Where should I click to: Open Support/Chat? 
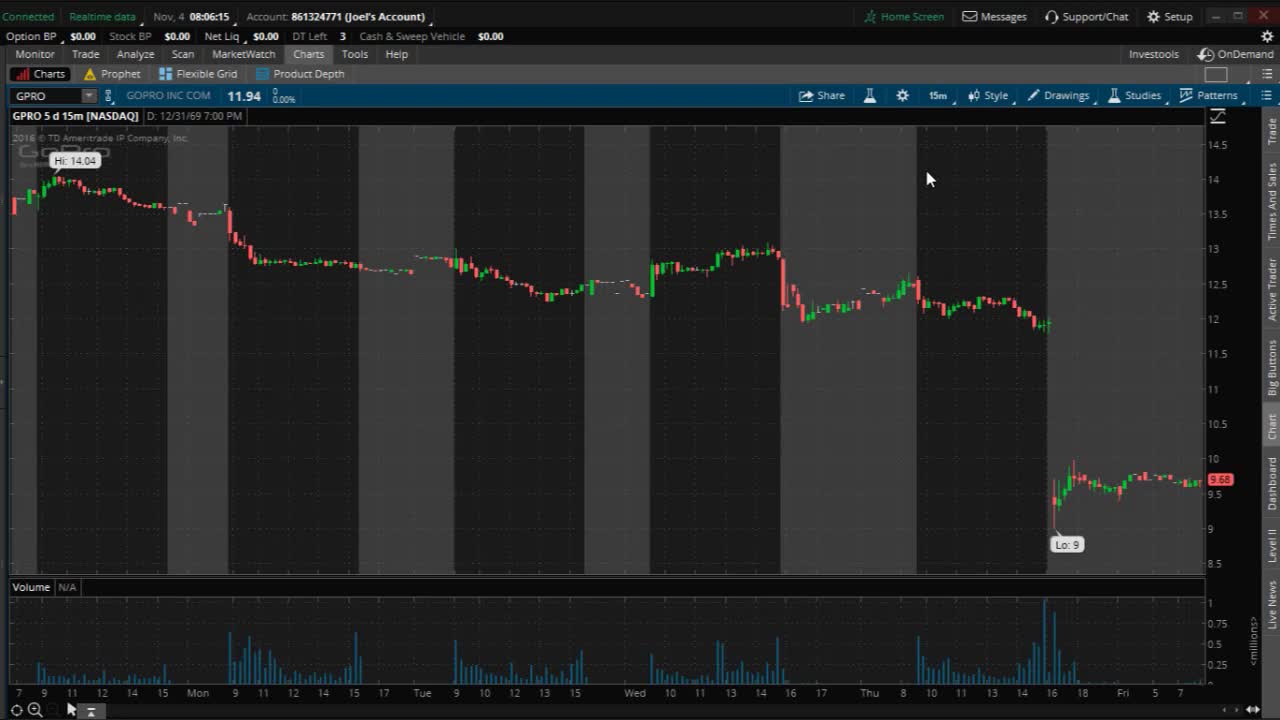1086,16
